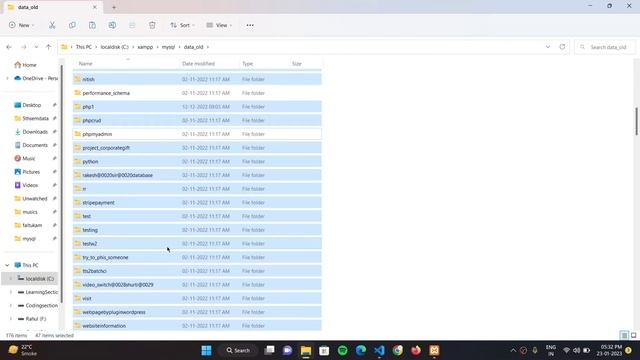Open XAMPP from taskbar

point(434,350)
